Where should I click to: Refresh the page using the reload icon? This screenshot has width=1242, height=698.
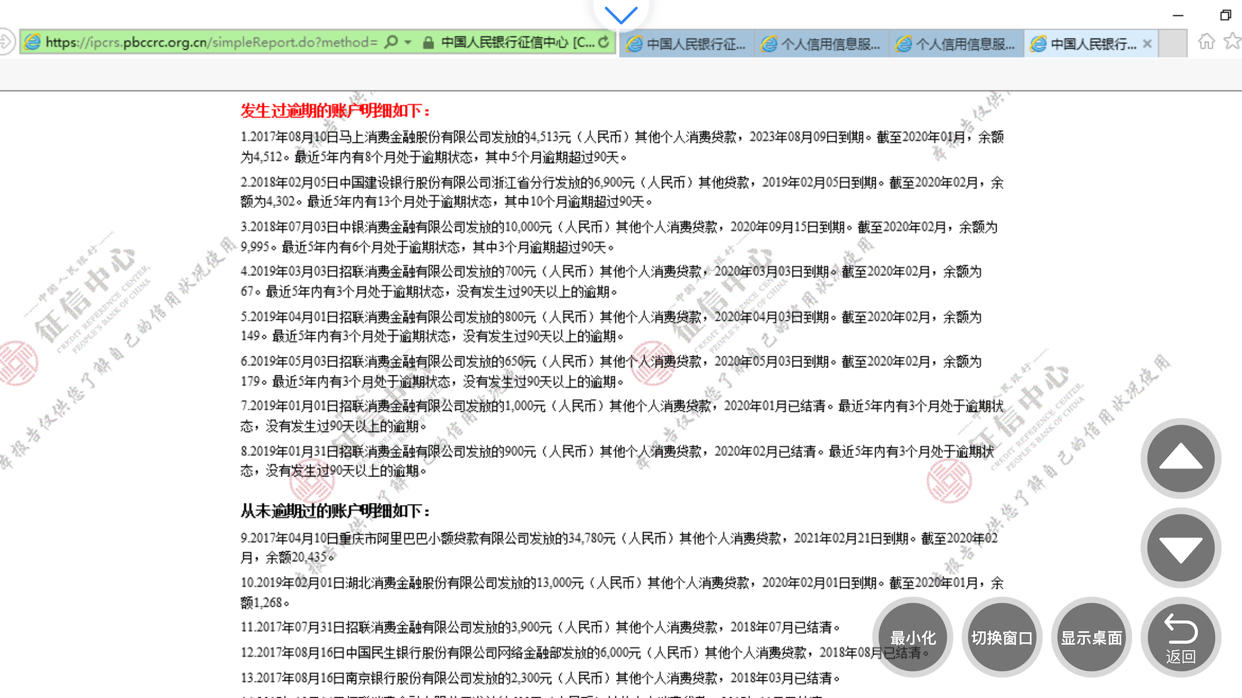pos(604,43)
